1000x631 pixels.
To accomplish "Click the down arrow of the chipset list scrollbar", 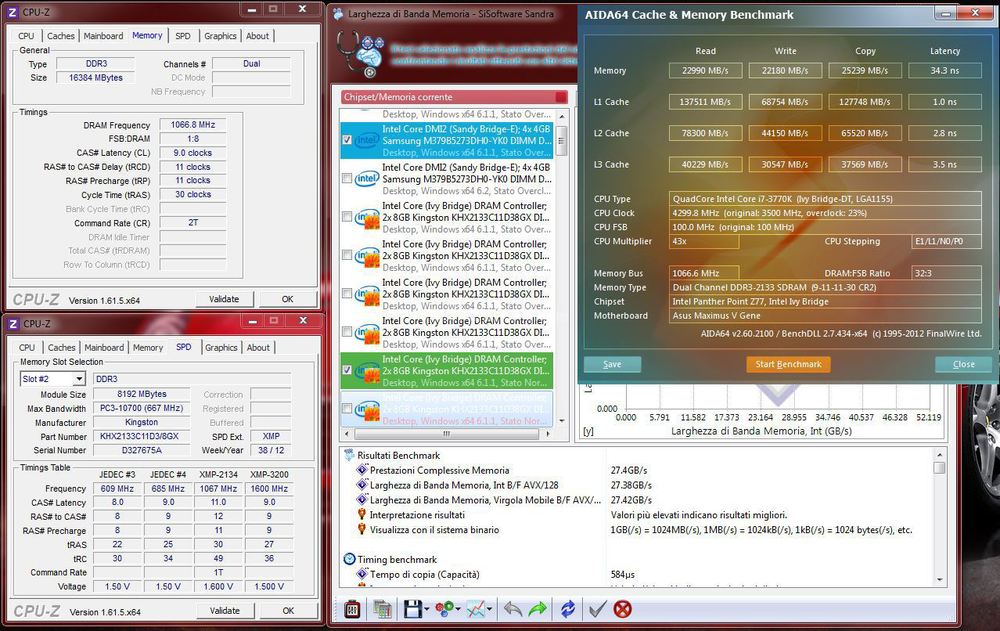I will click(x=562, y=421).
